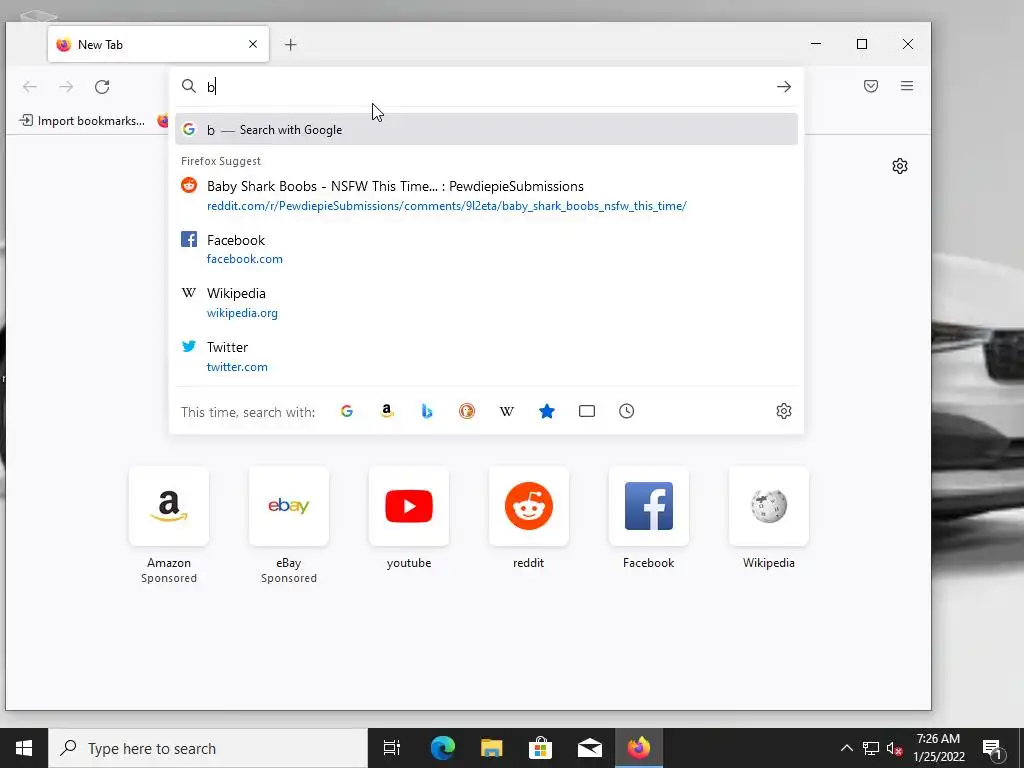
Task: Open the Windows Start menu
Action: click(x=24, y=748)
